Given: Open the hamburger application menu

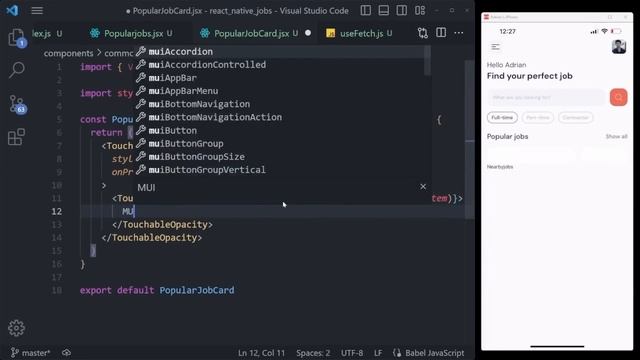Looking at the screenshot, I should [x=37, y=11].
